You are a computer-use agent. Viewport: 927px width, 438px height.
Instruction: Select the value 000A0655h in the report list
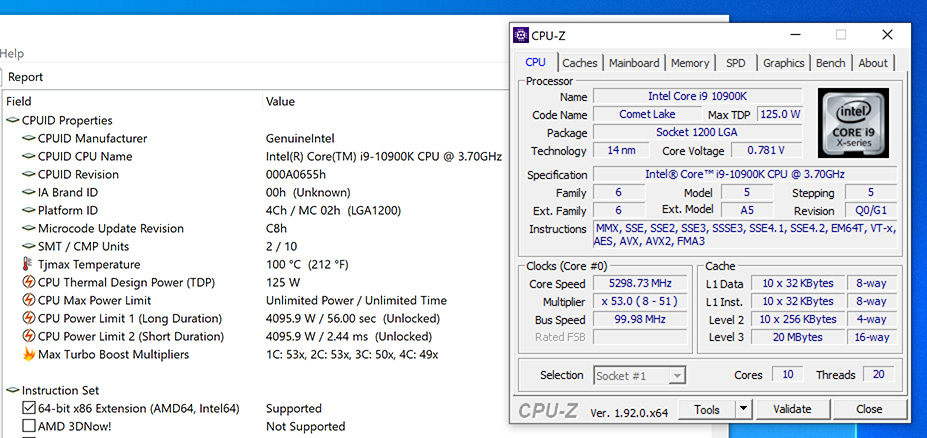tap(296, 174)
